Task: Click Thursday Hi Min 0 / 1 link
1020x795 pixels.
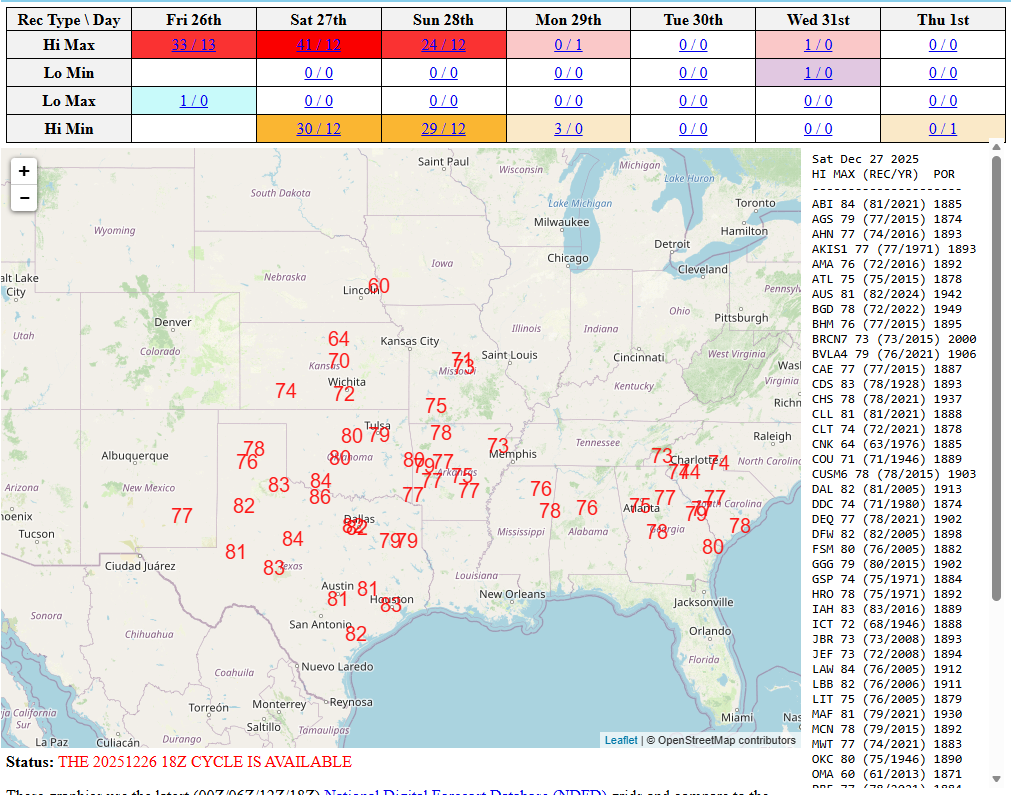Action: [x=942, y=129]
